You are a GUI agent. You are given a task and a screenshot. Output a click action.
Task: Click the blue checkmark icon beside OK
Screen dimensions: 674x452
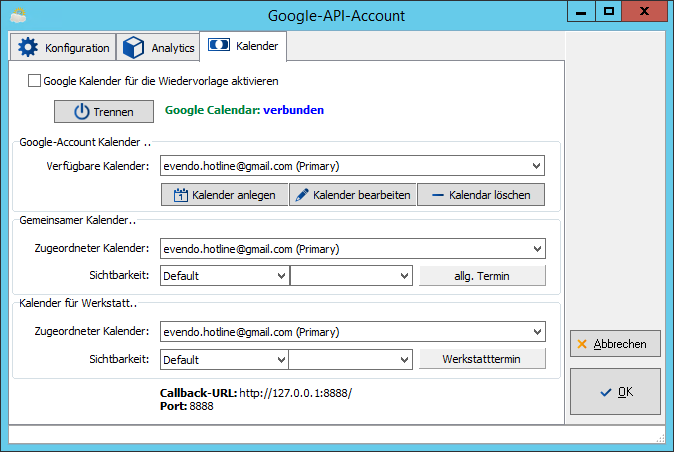point(606,392)
